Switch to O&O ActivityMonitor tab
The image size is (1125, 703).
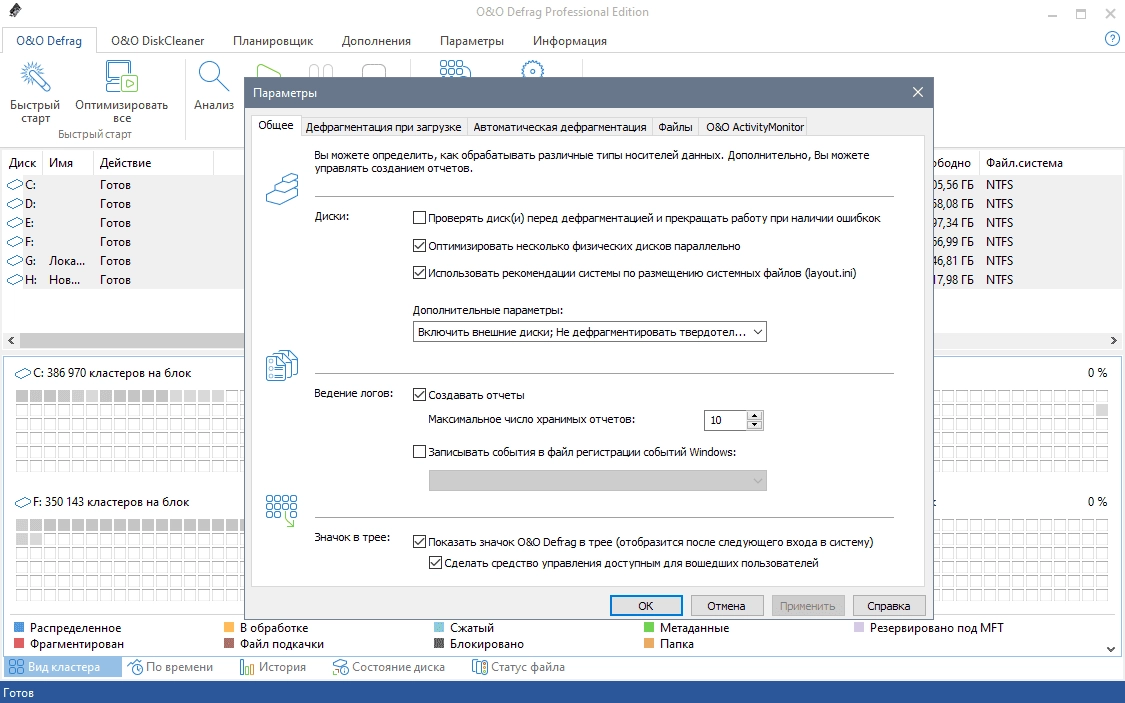(755, 127)
